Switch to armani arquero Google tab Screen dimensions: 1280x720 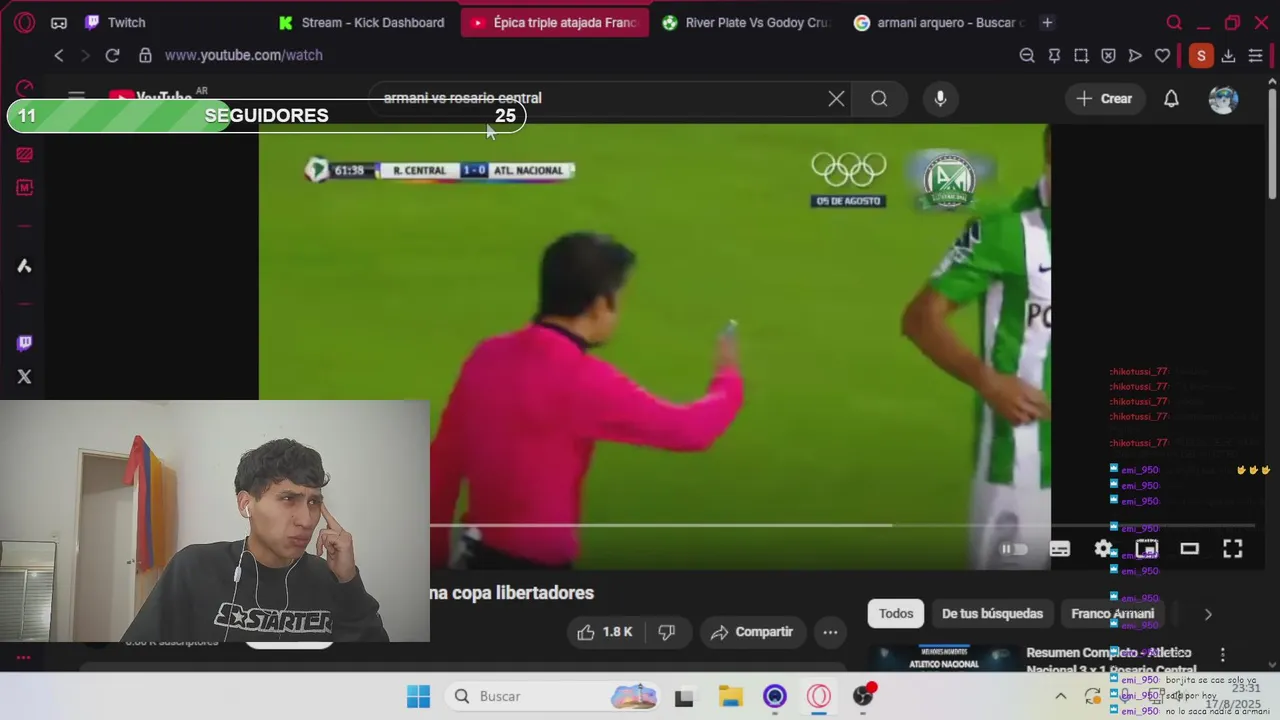tap(939, 22)
